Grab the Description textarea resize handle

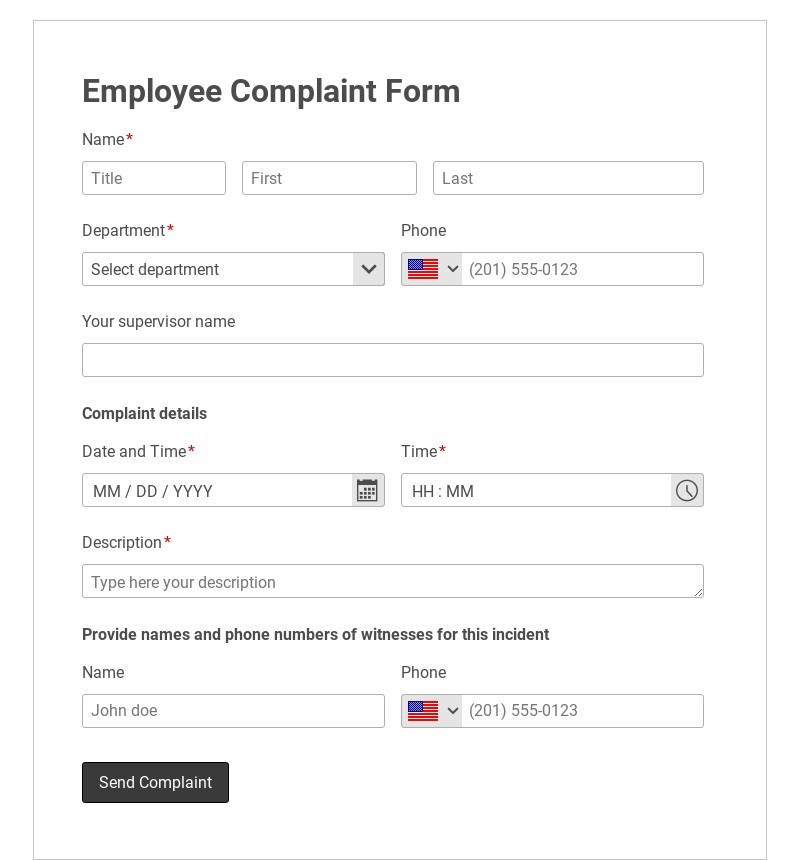point(699,593)
